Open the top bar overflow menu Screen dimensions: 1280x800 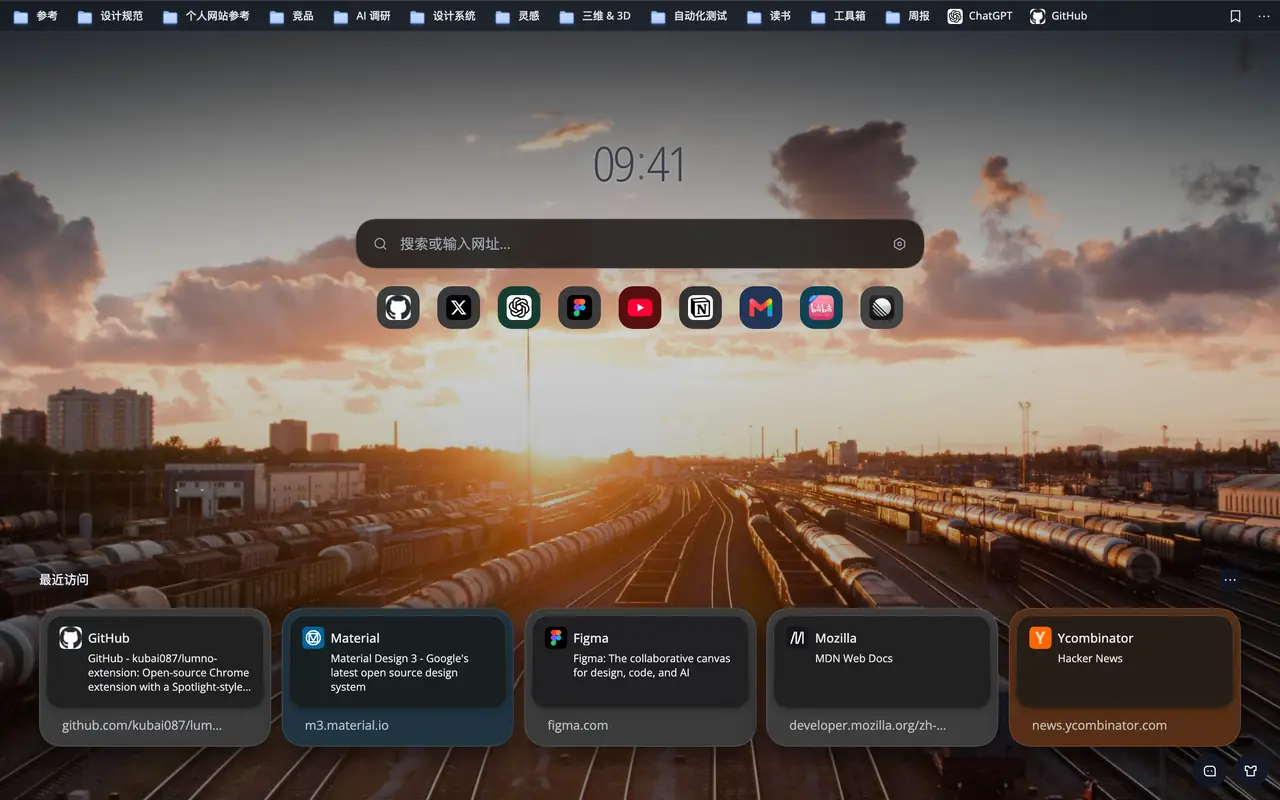coord(1263,16)
